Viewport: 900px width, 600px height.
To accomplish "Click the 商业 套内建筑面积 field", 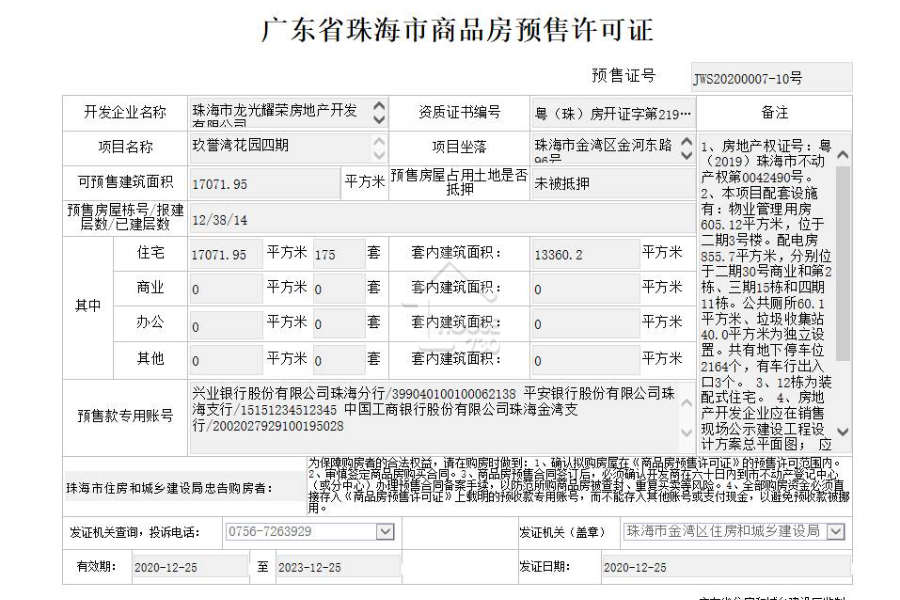I will pyautogui.click(x=585, y=289).
